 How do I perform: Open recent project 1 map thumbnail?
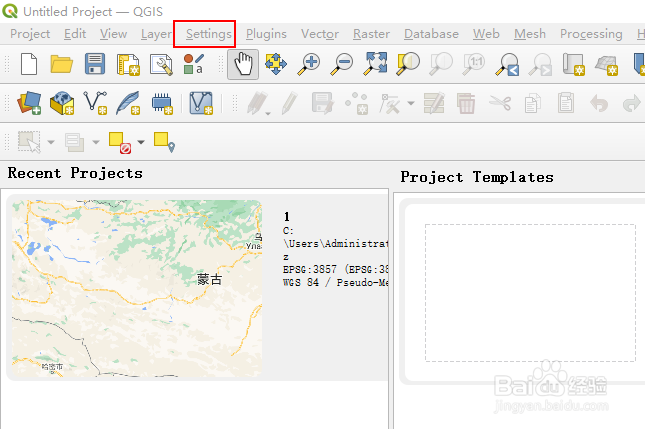click(x=137, y=288)
